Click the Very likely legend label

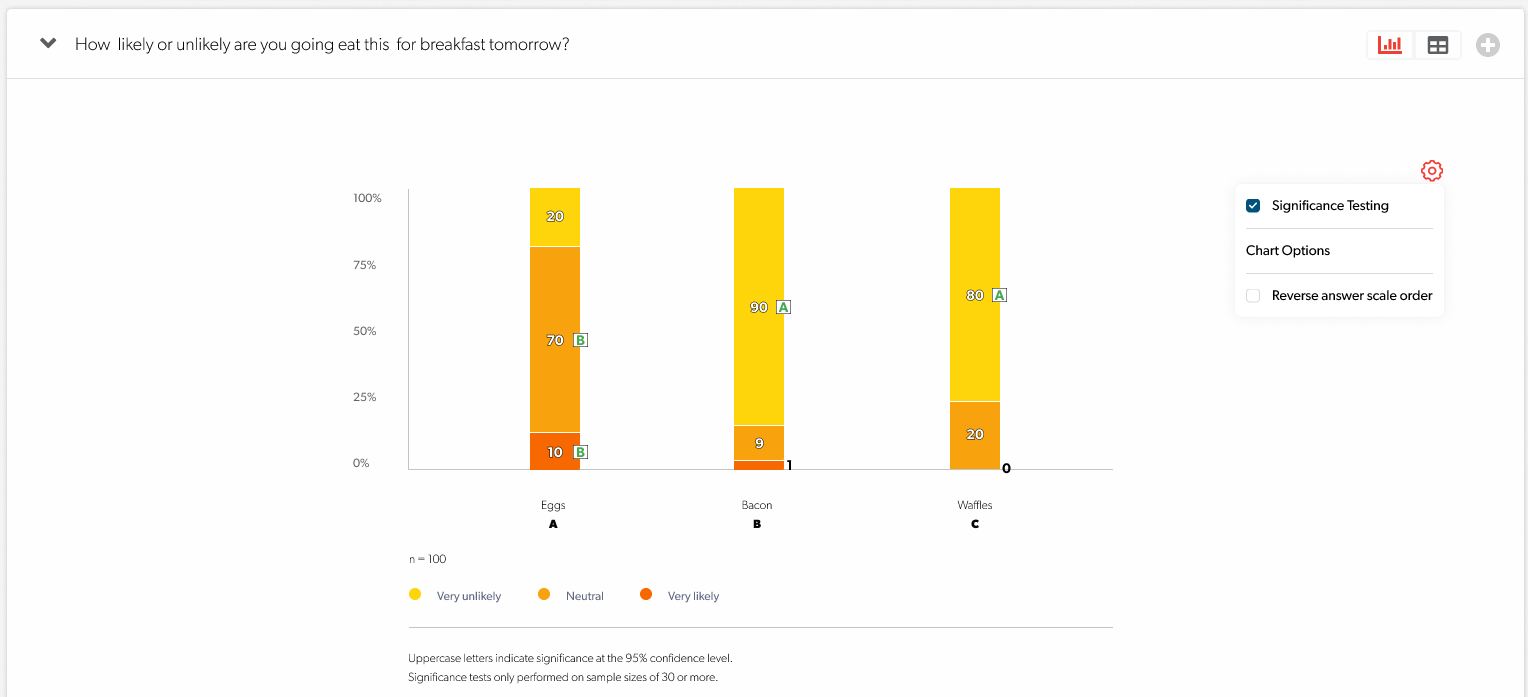coord(693,596)
